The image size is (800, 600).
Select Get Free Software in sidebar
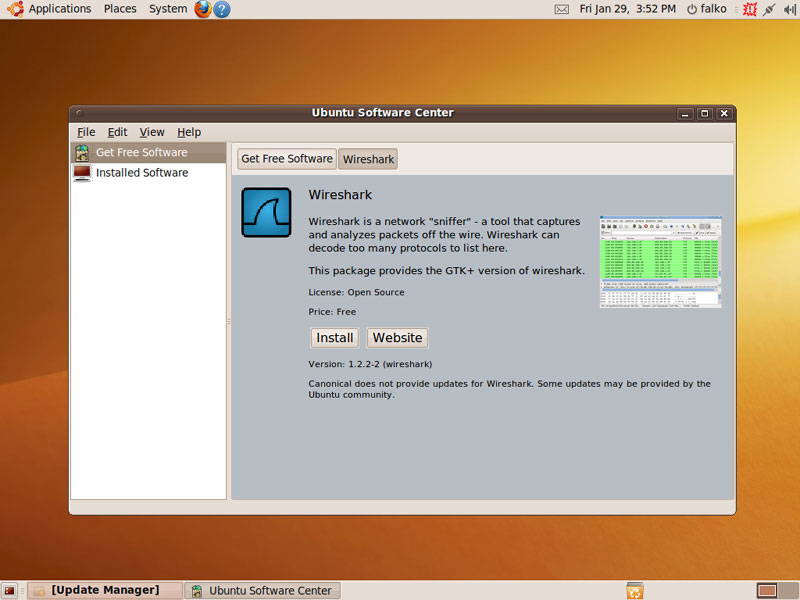pos(141,152)
